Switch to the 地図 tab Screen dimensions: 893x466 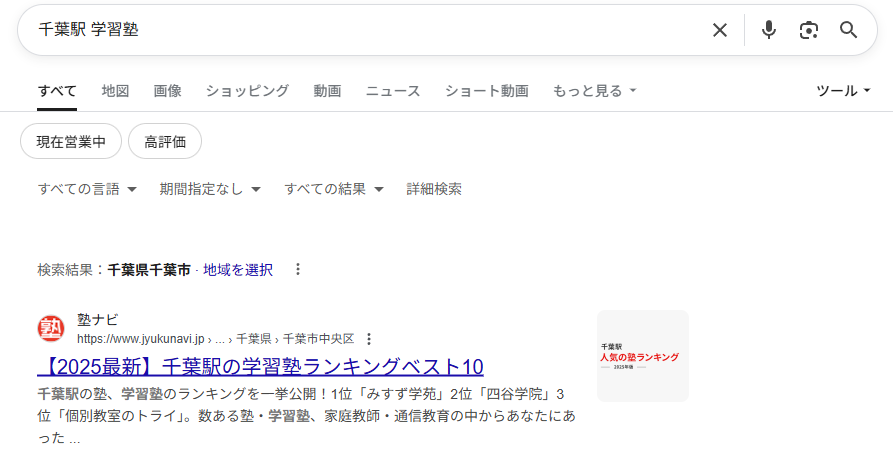[x=116, y=91]
